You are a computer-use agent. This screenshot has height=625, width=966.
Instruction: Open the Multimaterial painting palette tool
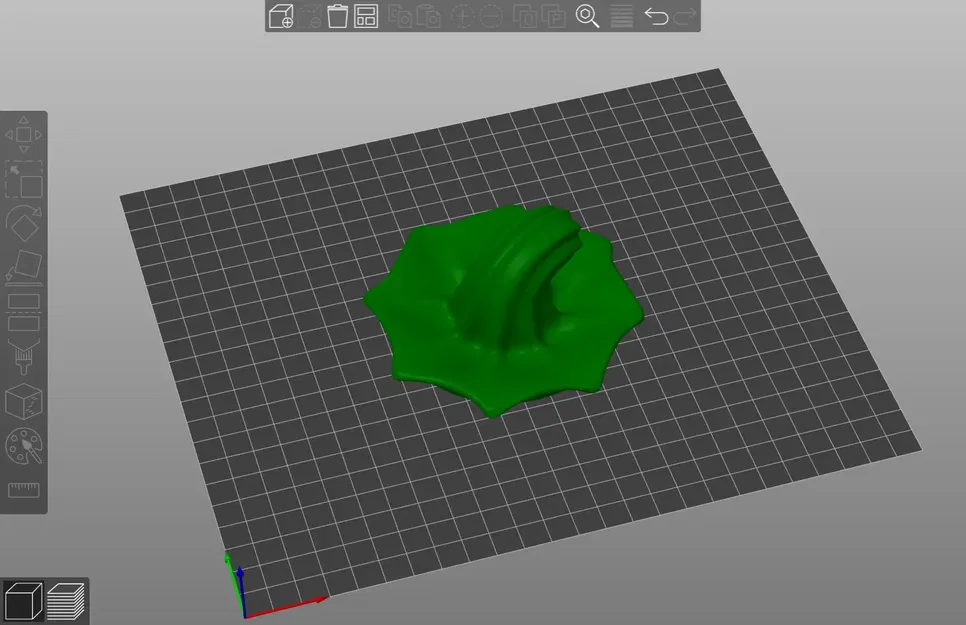pyautogui.click(x=23, y=446)
